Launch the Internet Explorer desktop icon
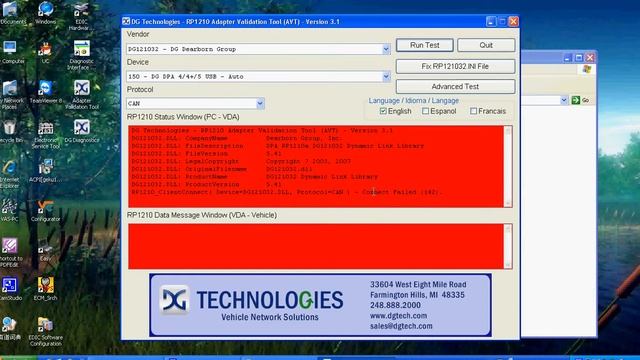 pos(10,174)
